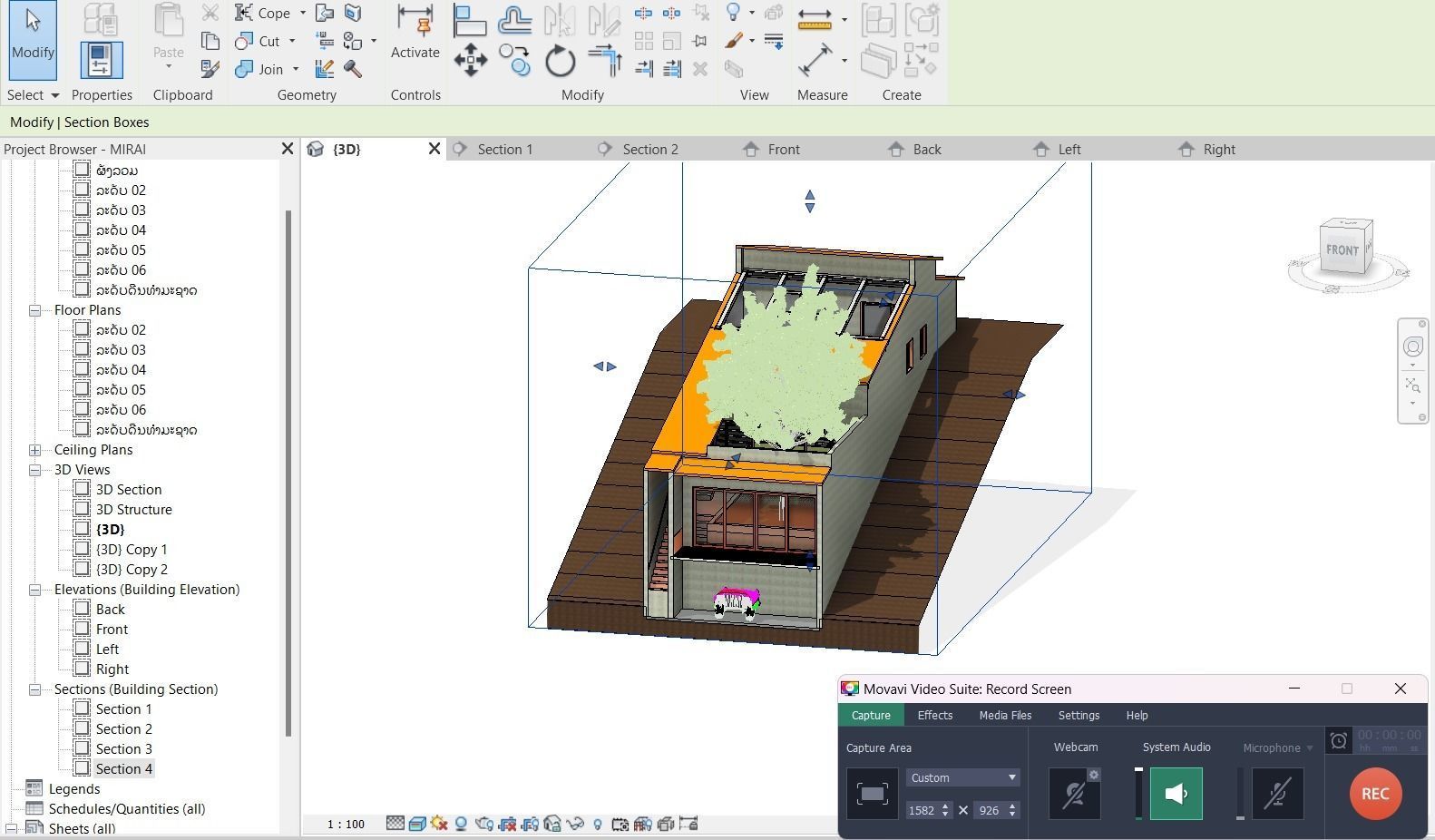
Task: Click checkbox icon beside 3D Structure view
Action: coord(82,509)
